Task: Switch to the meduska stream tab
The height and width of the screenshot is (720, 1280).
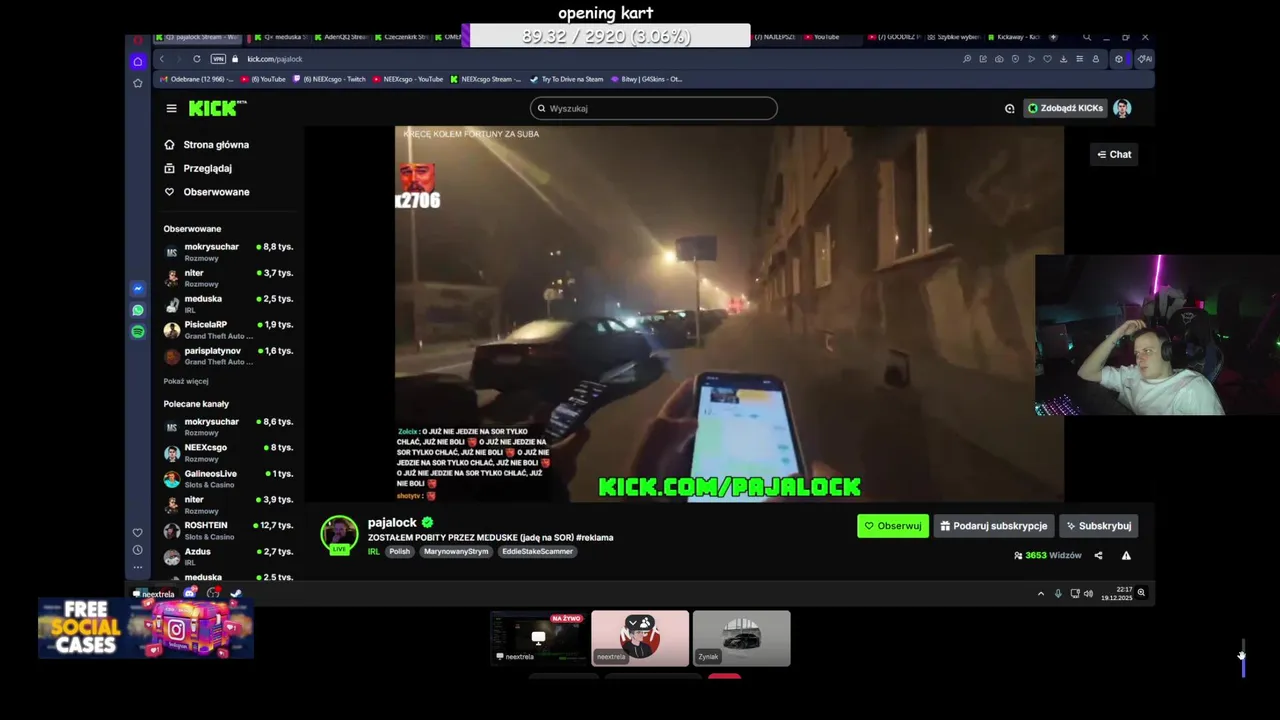Action: click(280, 37)
